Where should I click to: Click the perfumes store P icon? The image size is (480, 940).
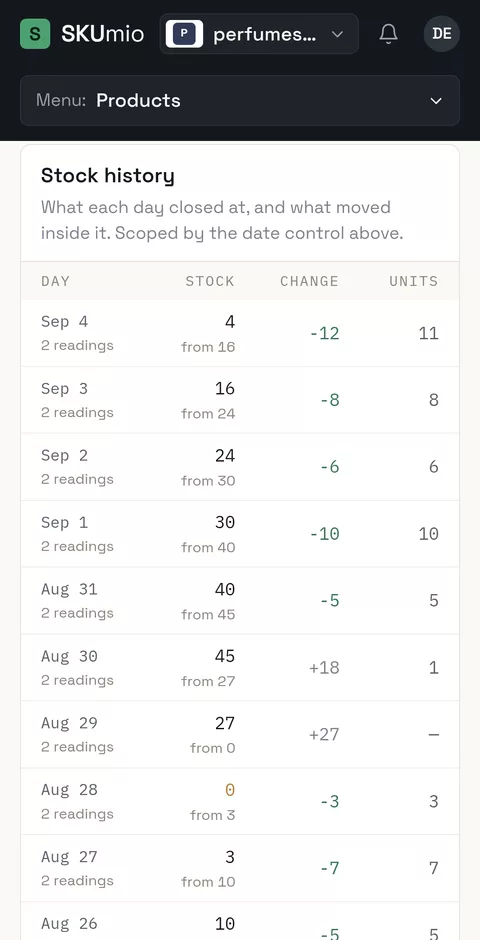click(x=184, y=34)
